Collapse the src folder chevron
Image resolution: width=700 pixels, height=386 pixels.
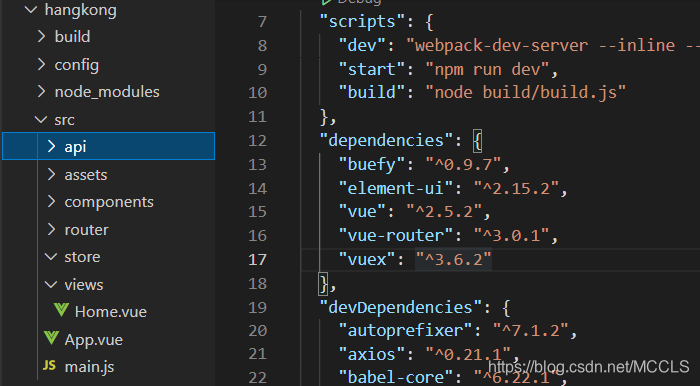pos(41,120)
